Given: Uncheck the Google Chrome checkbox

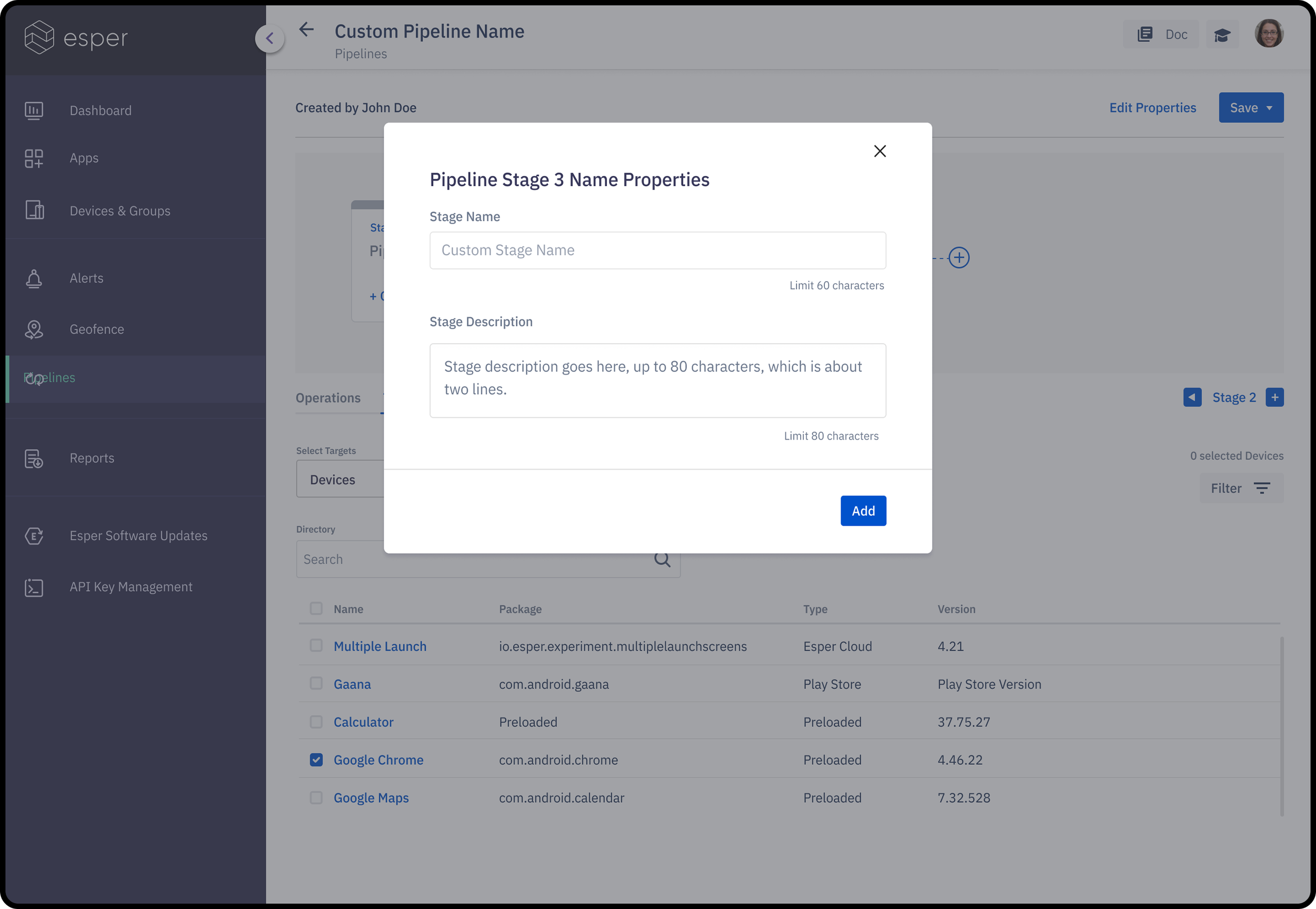Looking at the screenshot, I should point(316,760).
